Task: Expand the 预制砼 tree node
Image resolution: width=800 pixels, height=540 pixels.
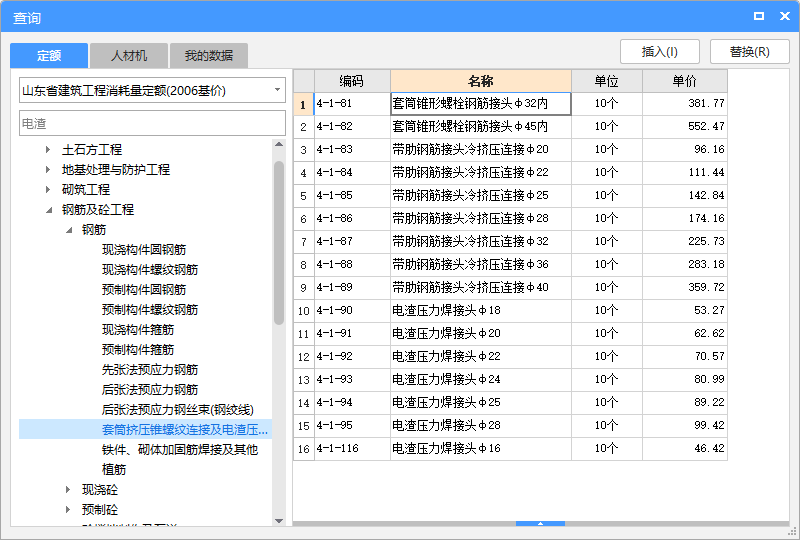Action: click(68, 509)
